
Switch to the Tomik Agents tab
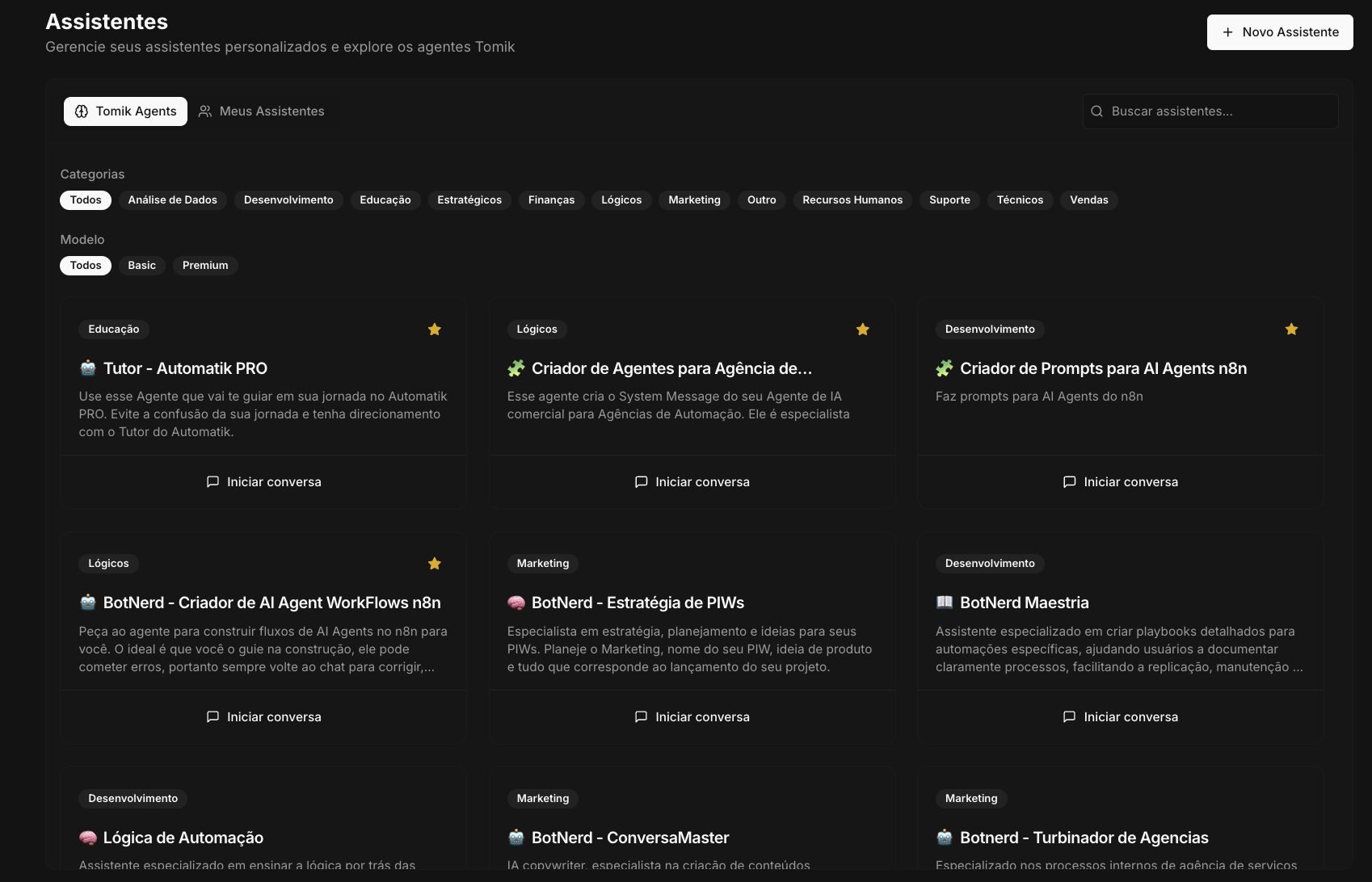click(125, 111)
